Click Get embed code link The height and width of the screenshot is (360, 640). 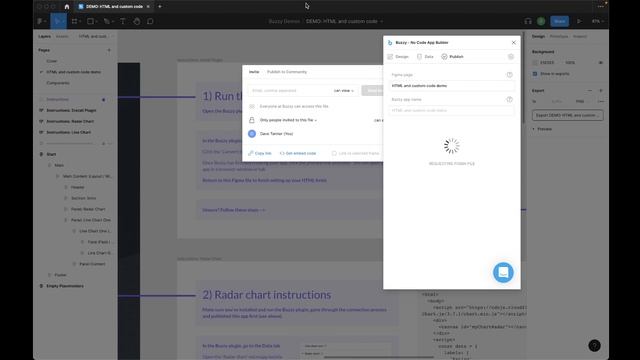pyautogui.click(x=298, y=153)
